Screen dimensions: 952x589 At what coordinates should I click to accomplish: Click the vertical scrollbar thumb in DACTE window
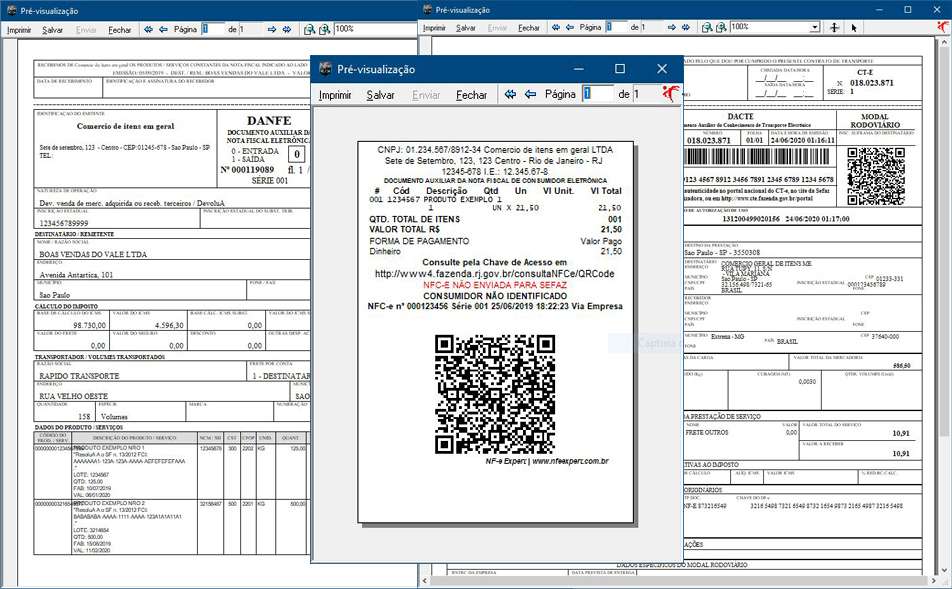point(944,242)
